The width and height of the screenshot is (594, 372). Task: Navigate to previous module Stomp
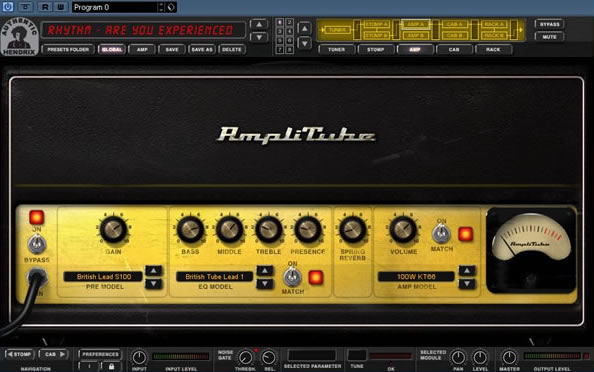click(19, 355)
